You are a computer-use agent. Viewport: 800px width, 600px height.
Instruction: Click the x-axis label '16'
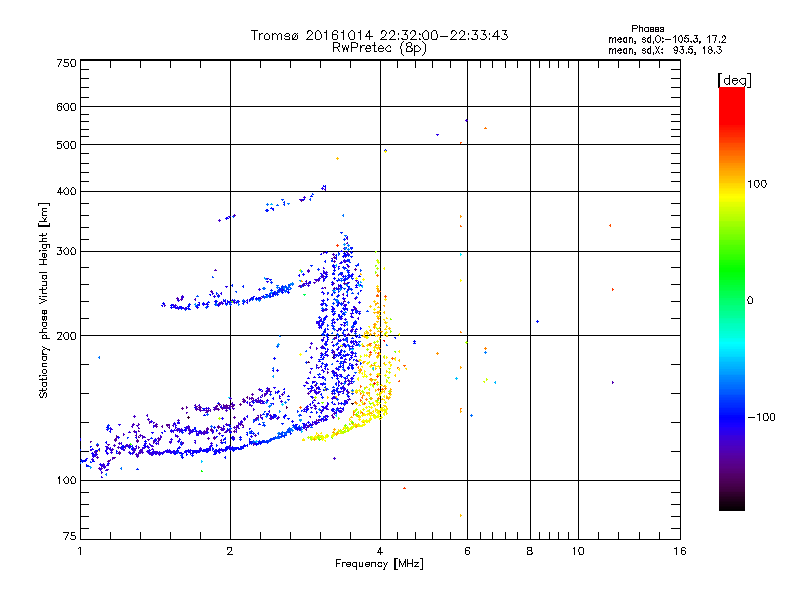[x=680, y=551]
